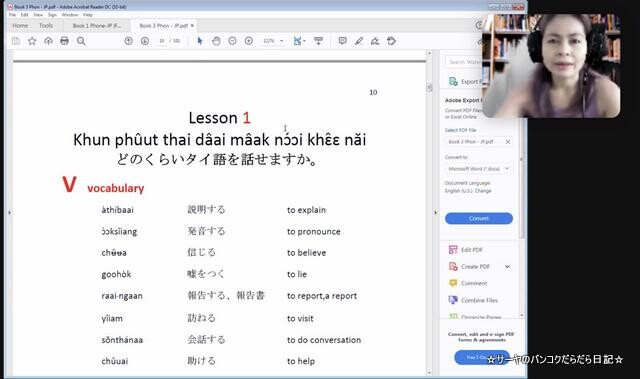Click the document scrollbar up arrow
Image resolution: width=640 pixels, height=379 pixels.
pos(429,53)
